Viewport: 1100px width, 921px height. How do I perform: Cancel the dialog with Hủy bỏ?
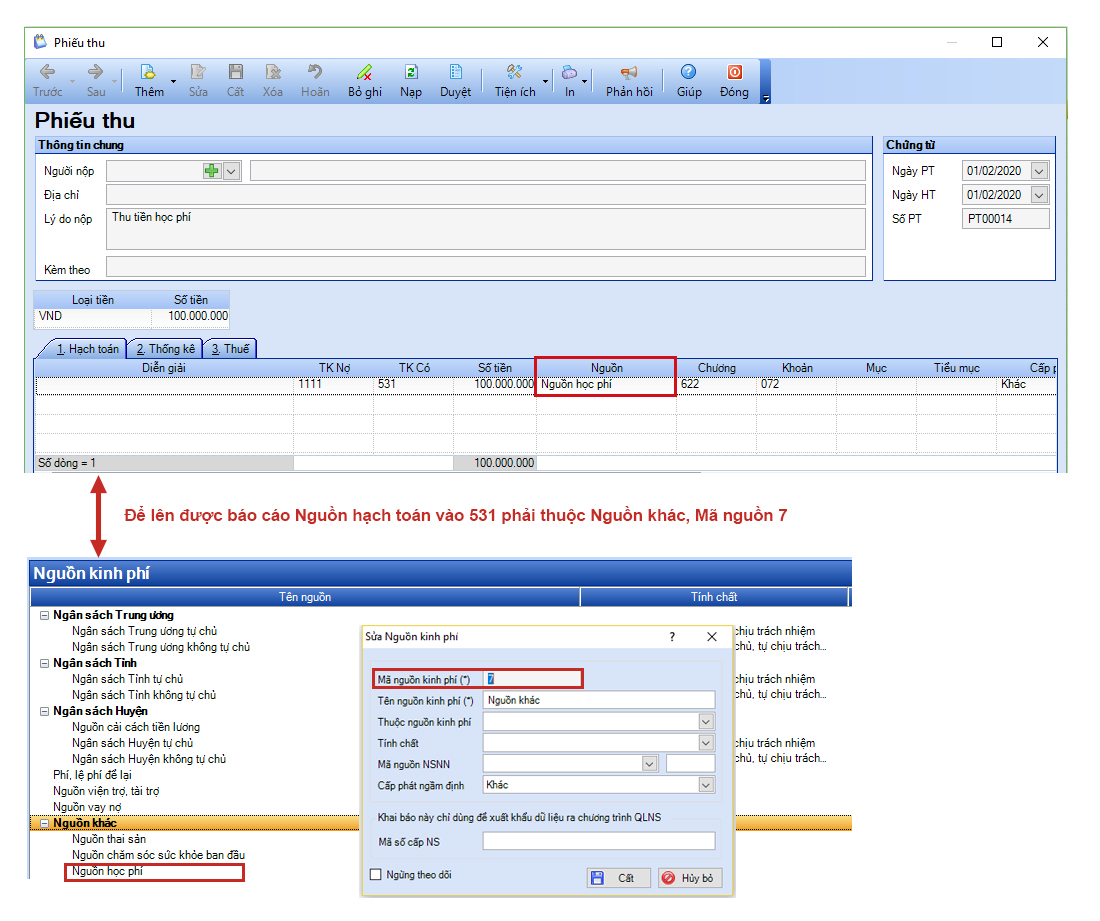click(690, 878)
